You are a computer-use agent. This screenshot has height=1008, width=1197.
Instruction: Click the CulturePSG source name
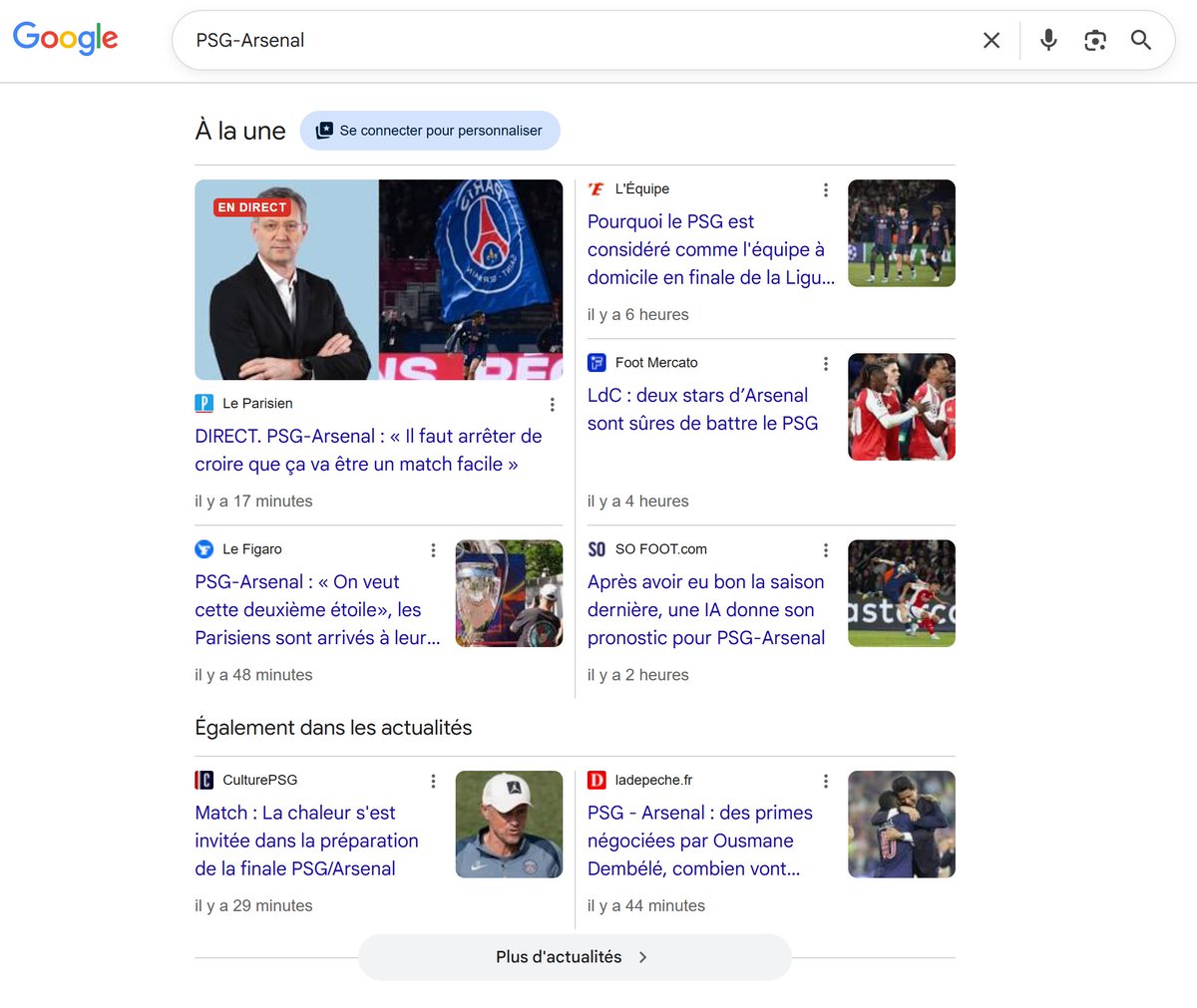[260, 781]
